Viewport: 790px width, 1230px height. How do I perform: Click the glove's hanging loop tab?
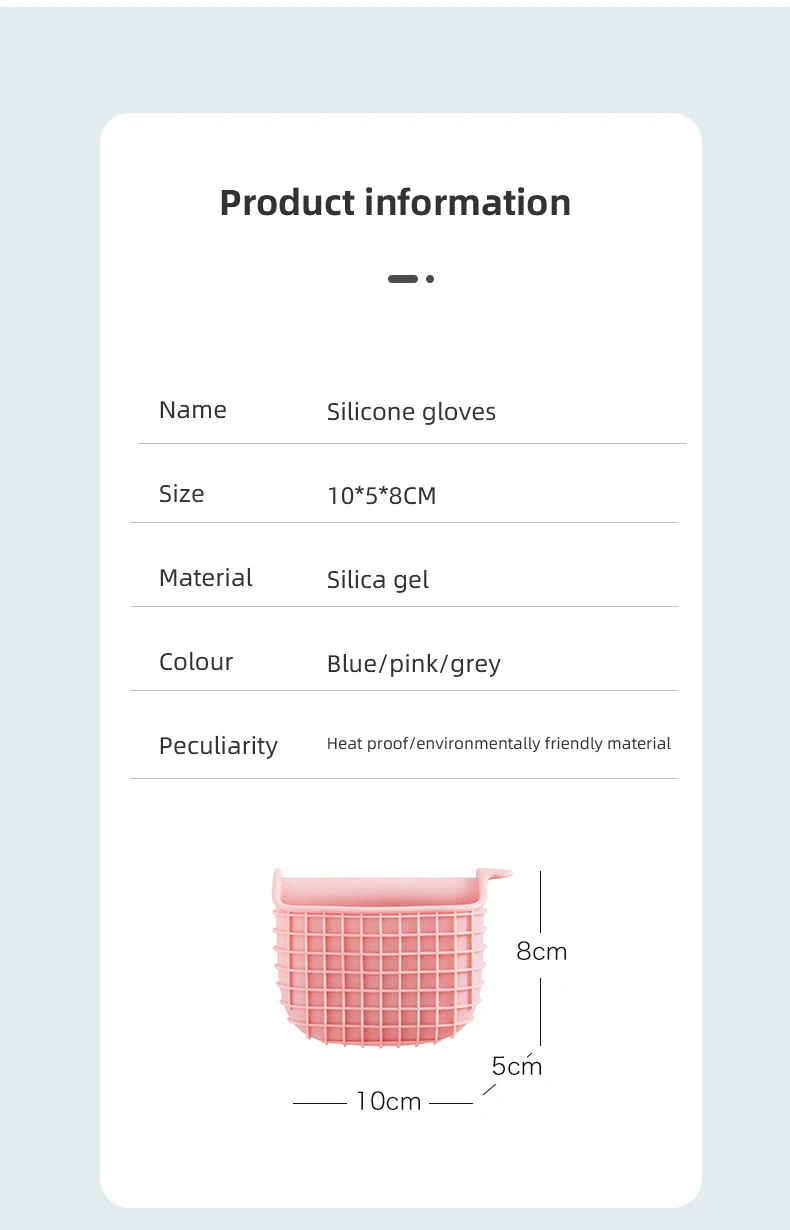pyautogui.click(x=497, y=875)
